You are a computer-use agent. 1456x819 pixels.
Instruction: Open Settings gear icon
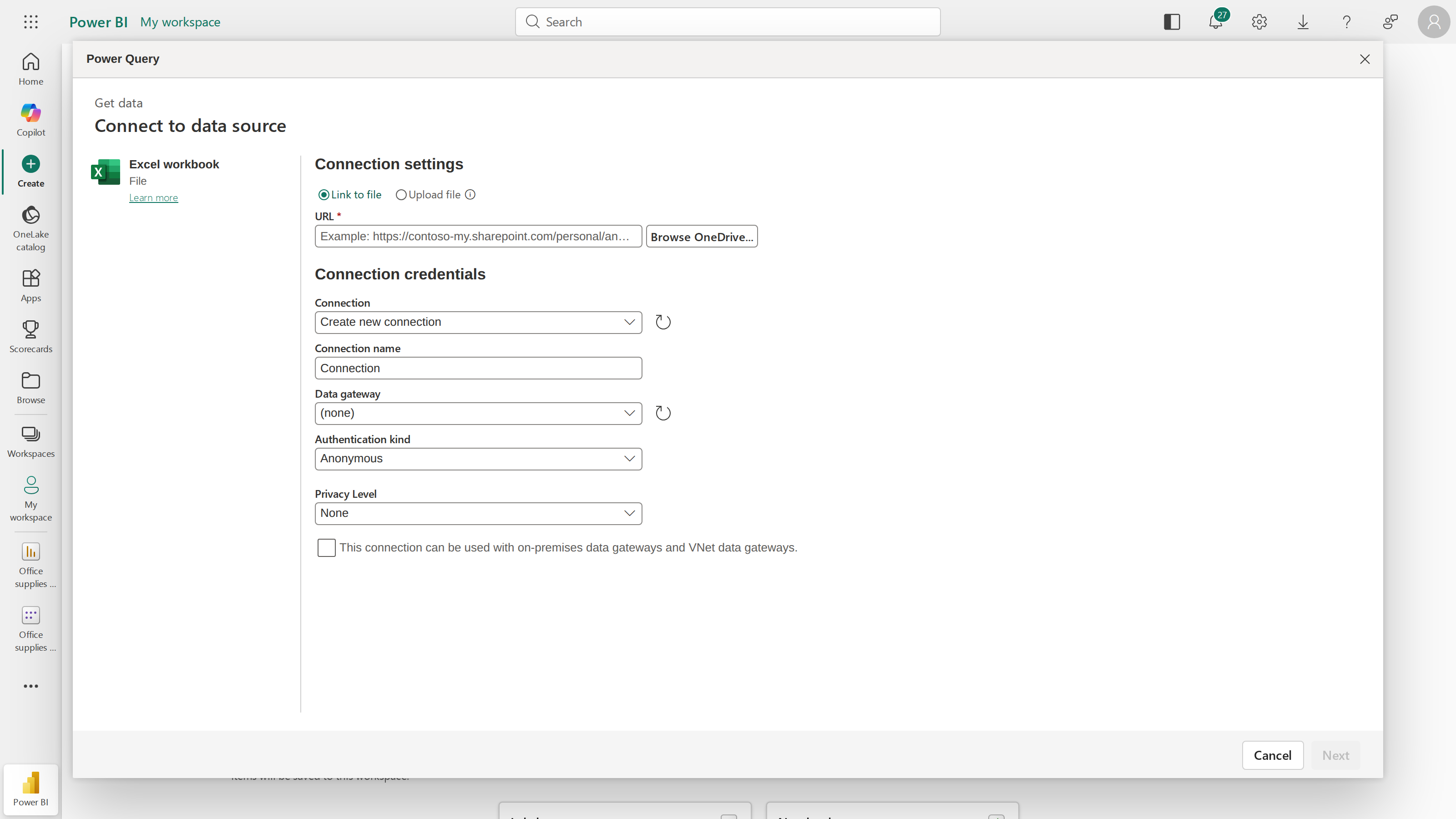pyautogui.click(x=1259, y=22)
